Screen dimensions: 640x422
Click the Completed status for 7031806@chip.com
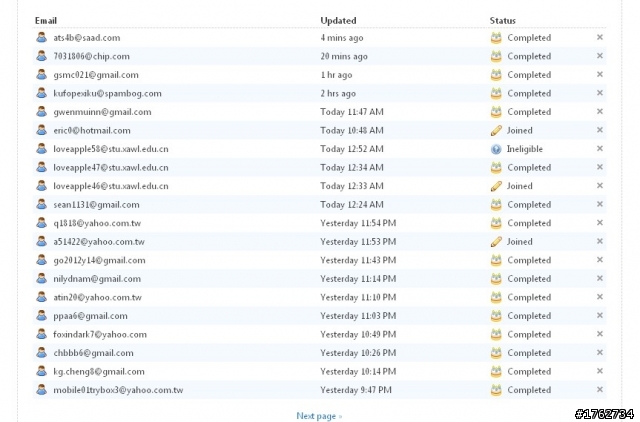click(x=529, y=56)
